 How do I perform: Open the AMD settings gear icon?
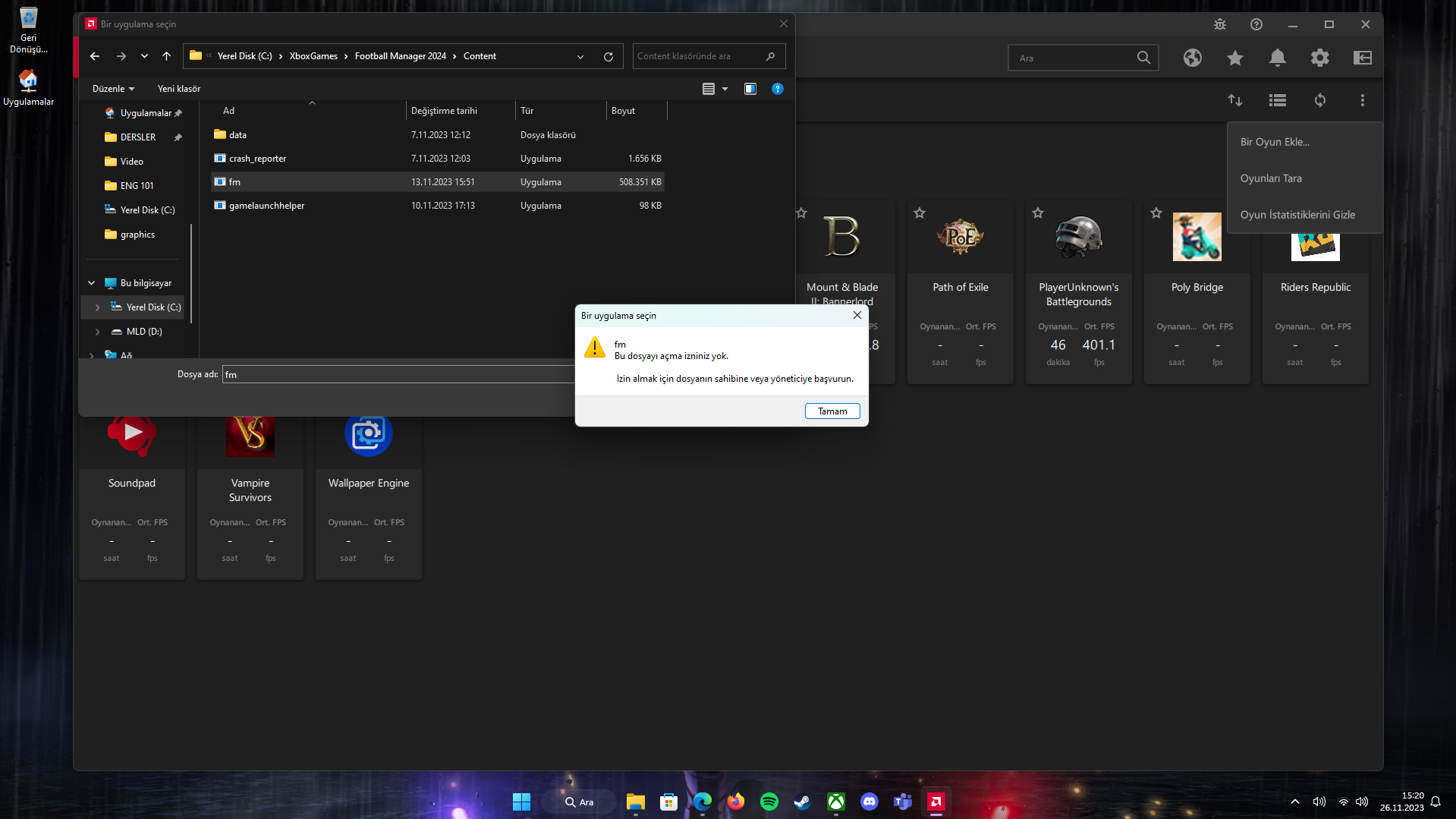coord(1320,58)
